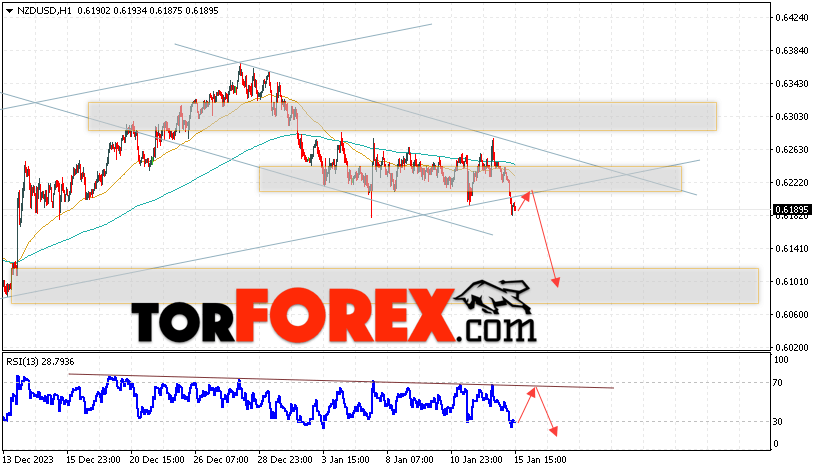
Task: Select the 3 Jan 15:00 time label
Action: (x=346, y=460)
